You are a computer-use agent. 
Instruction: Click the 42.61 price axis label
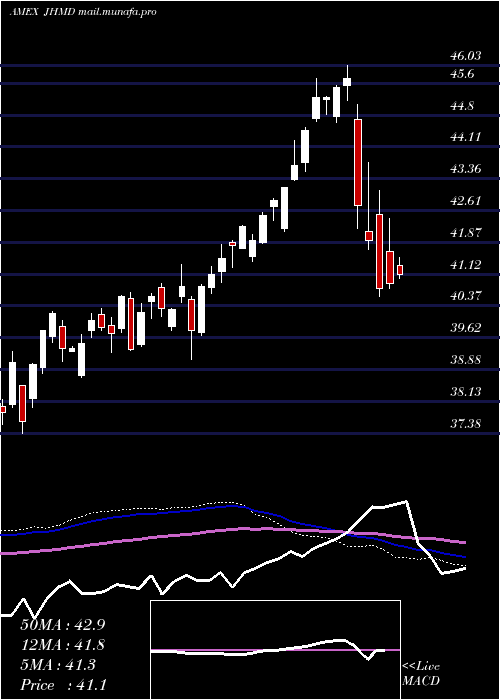466,200
